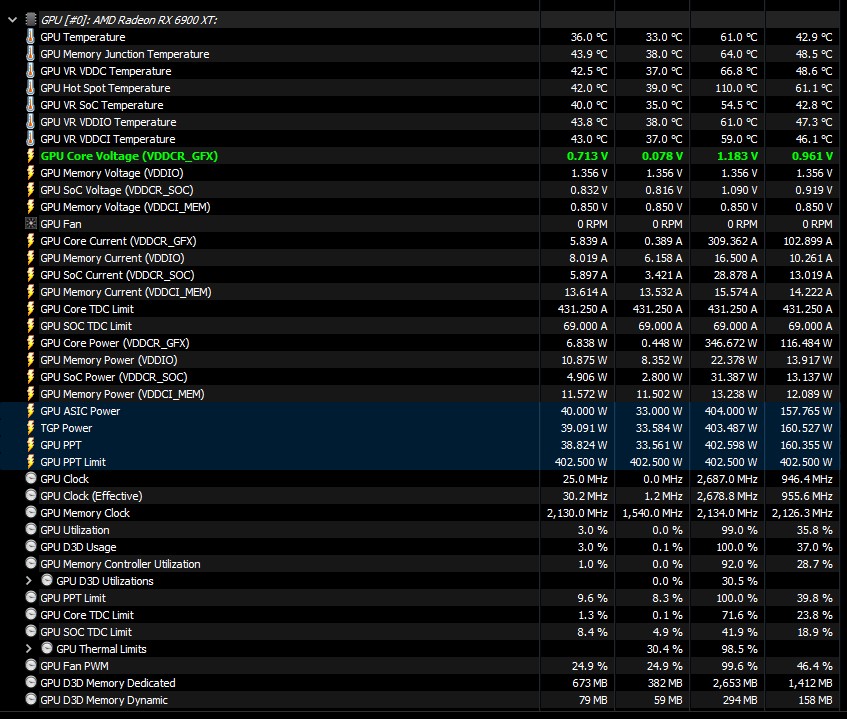The height and width of the screenshot is (719, 847).
Task: Select the GPU Memory Junction Temperature row
Action: coord(420,54)
